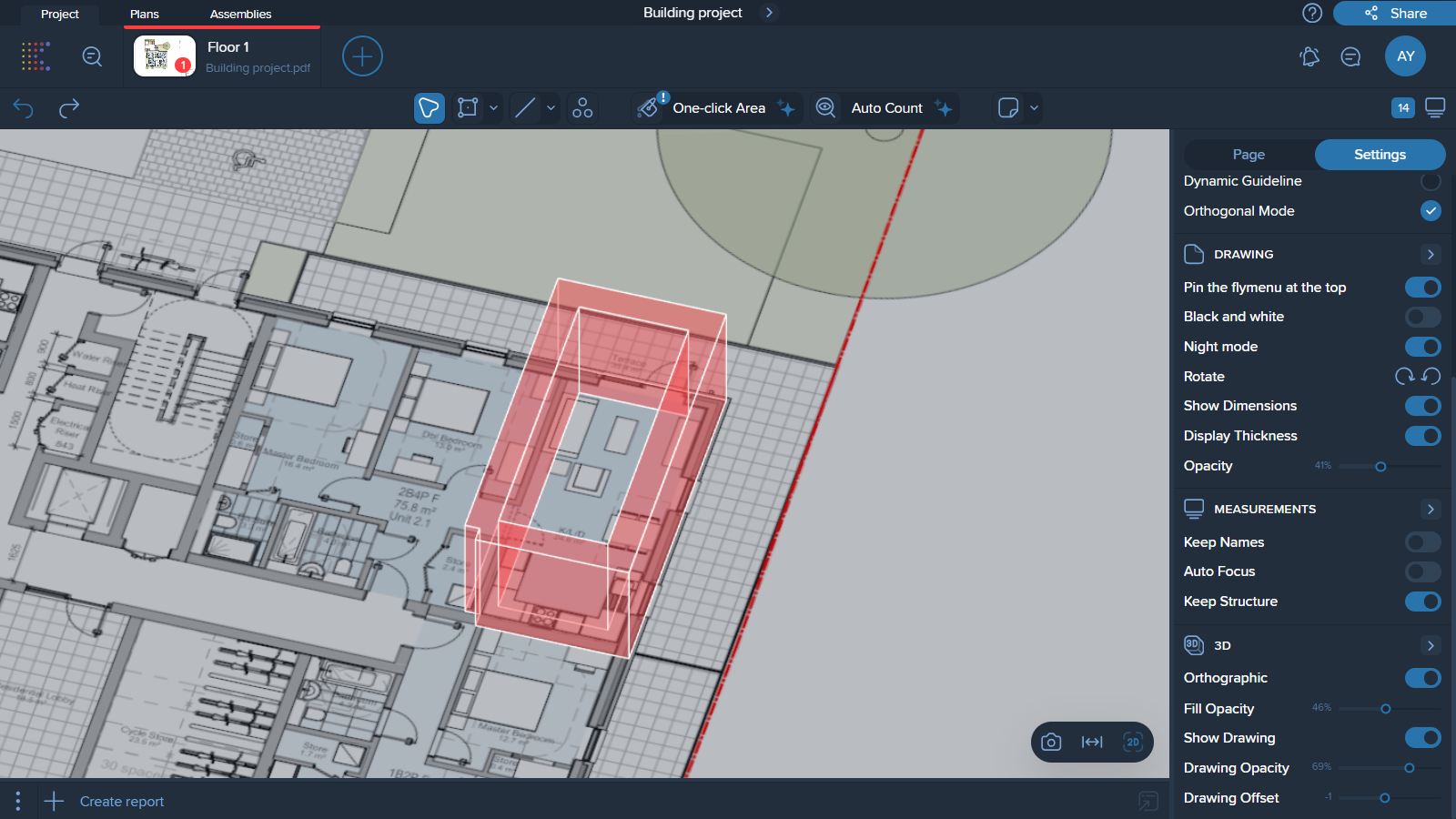Uncheck Orthogonal Mode

pyautogui.click(x=1431, y=211)
